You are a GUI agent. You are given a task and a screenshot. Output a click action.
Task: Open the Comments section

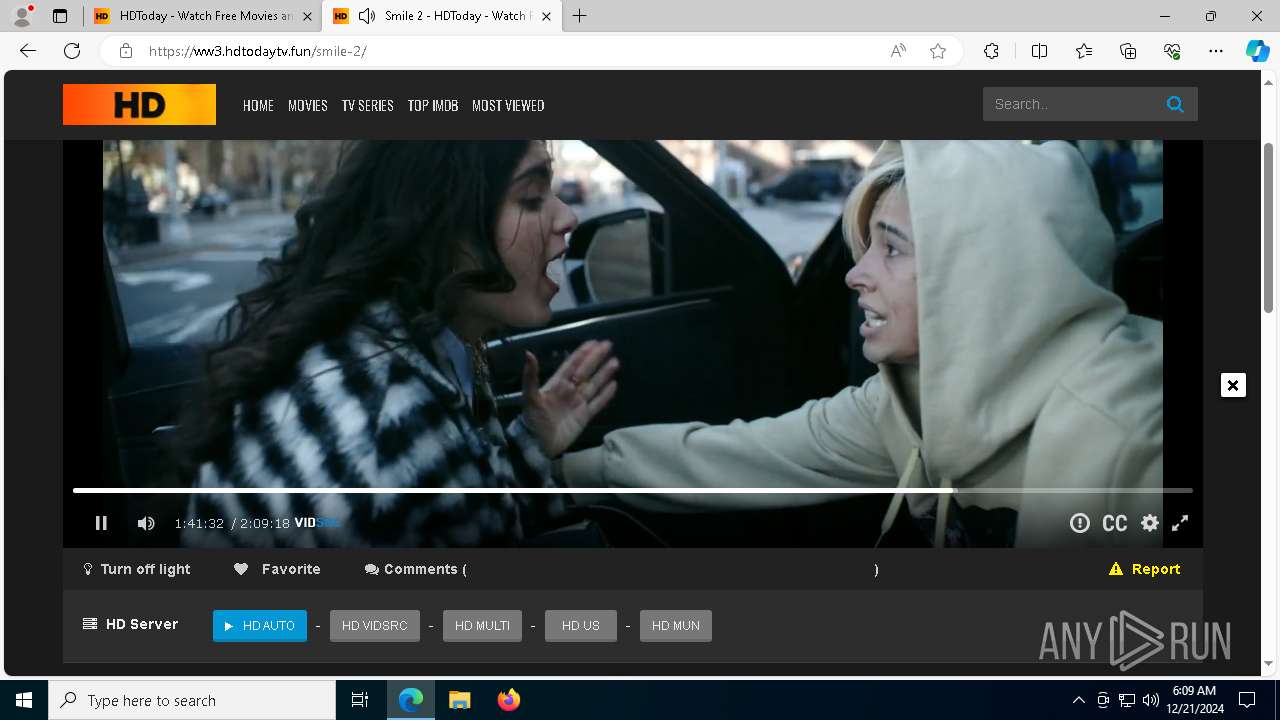(416, 569)
